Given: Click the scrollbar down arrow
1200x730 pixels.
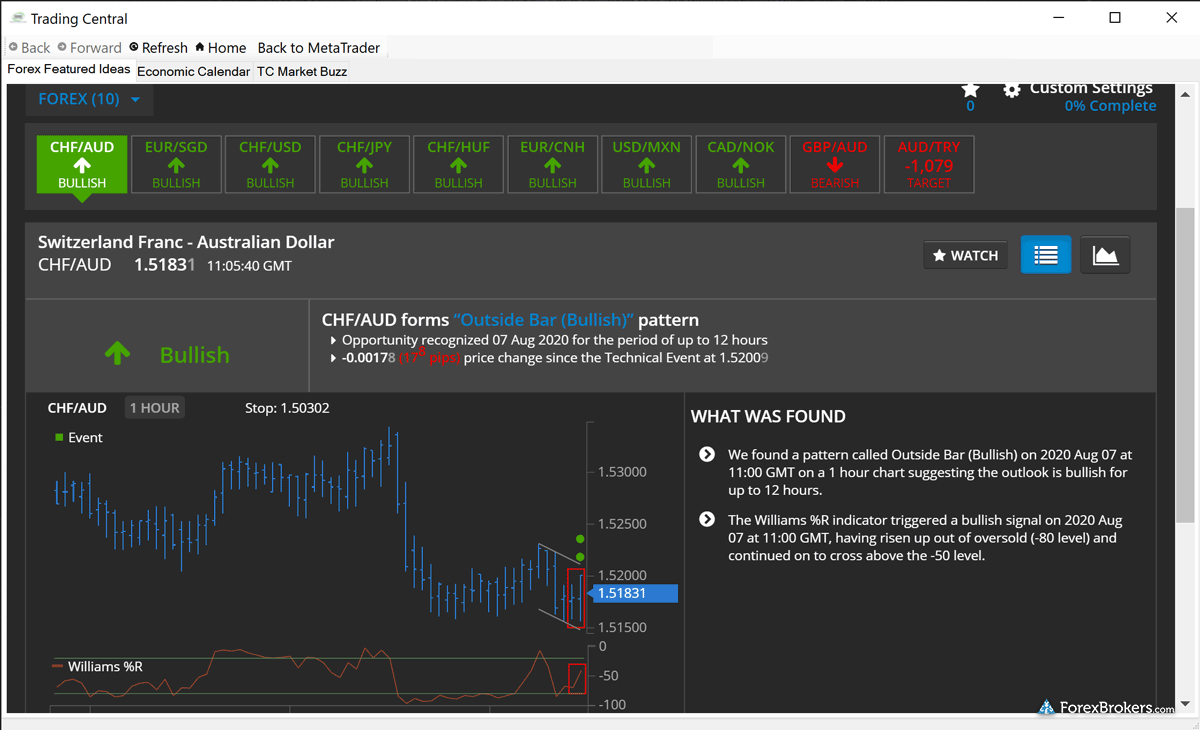Looking at the screenshot, I should 1184,703.
